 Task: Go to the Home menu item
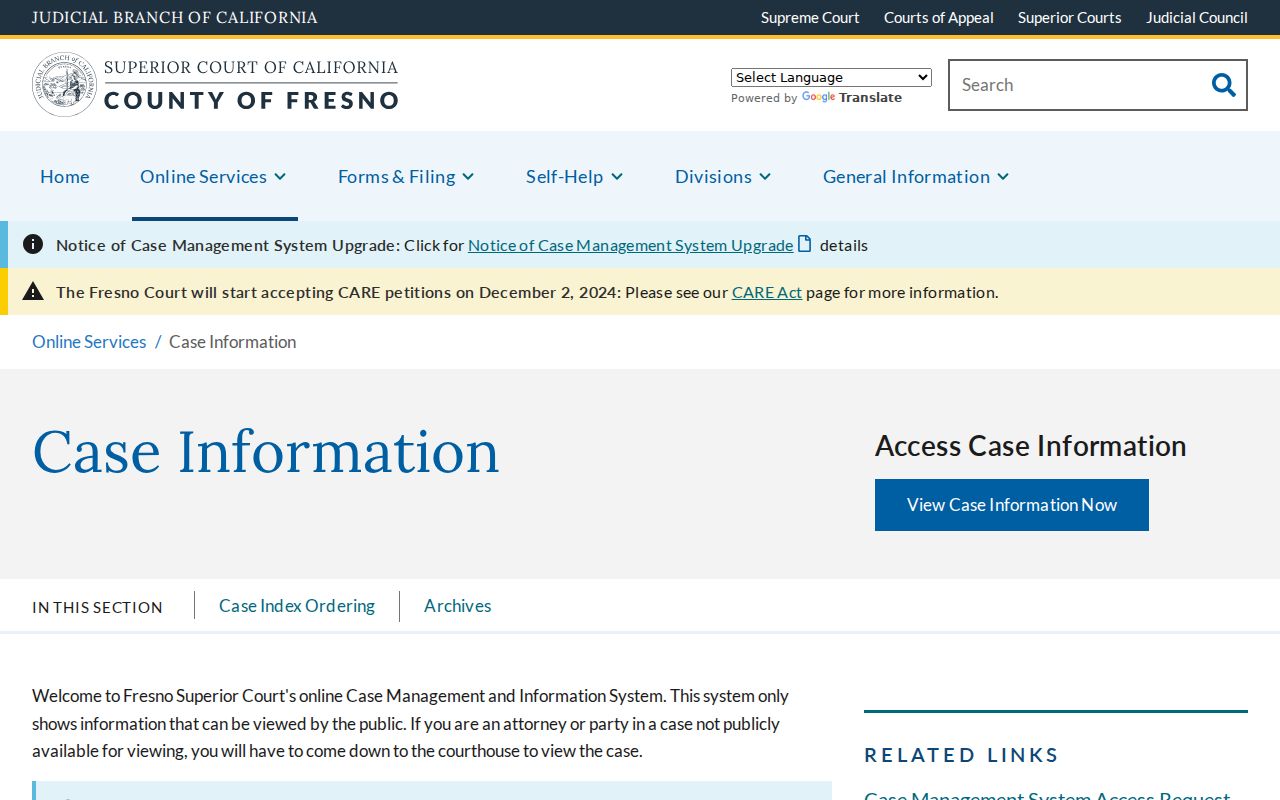65,176
